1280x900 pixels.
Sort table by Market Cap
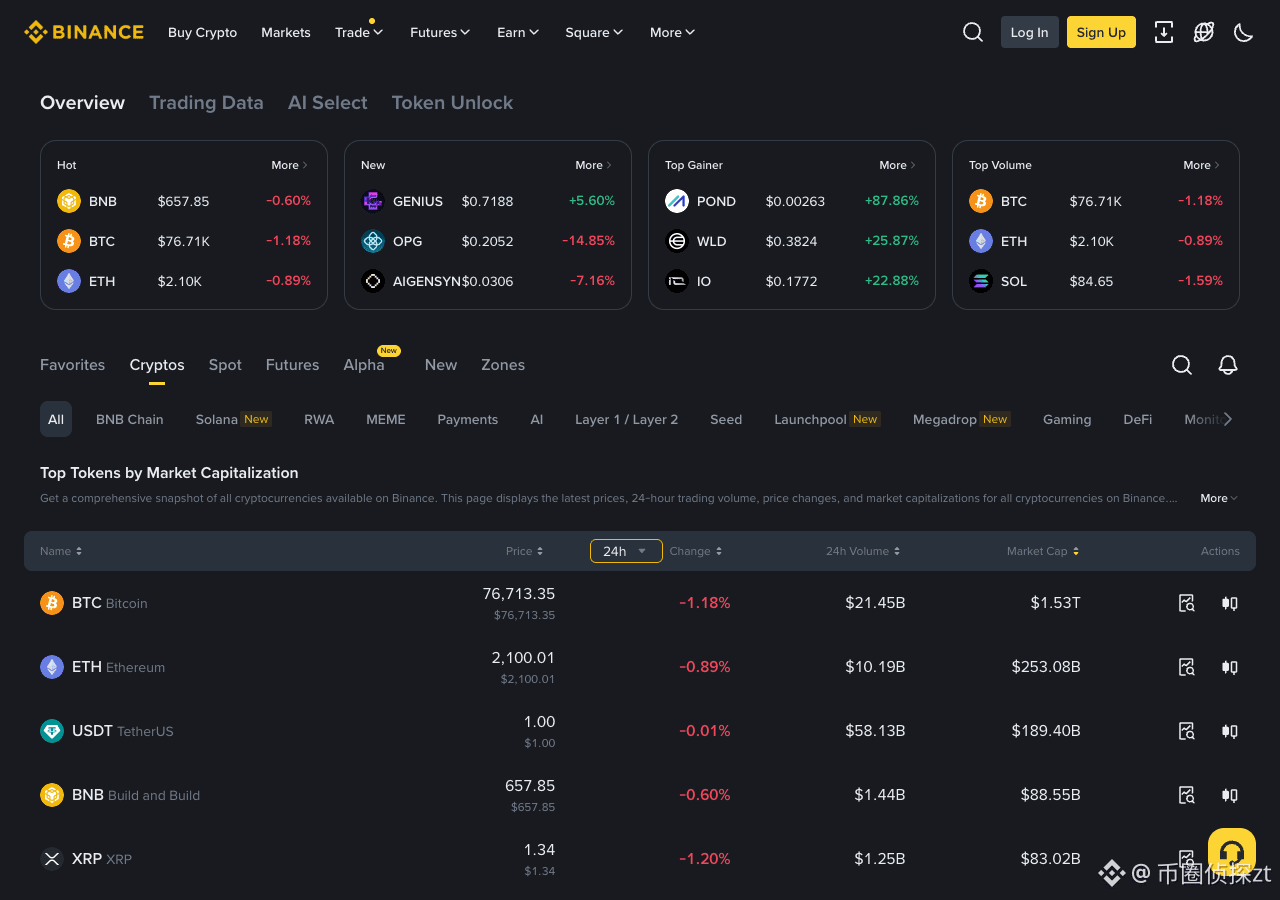1043,551
